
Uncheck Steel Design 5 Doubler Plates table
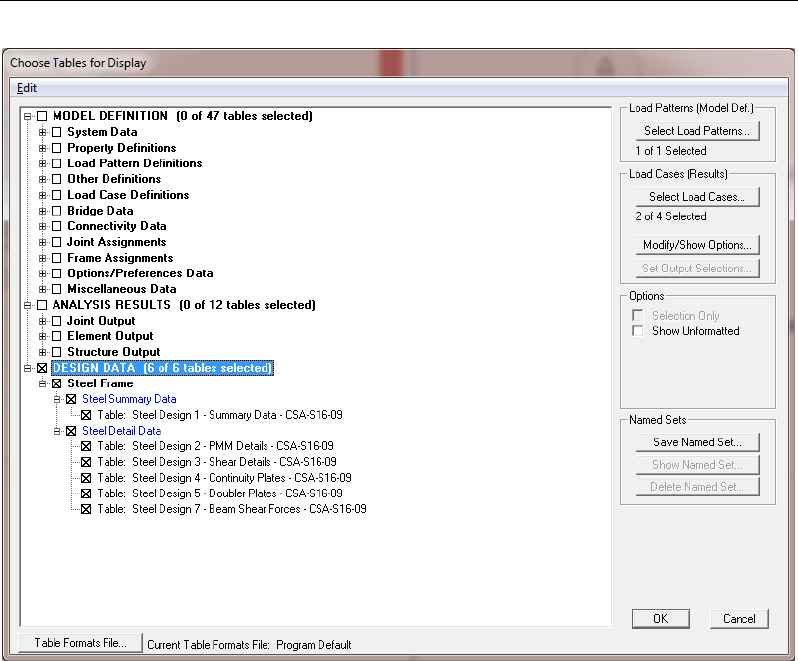click(86, 494)
